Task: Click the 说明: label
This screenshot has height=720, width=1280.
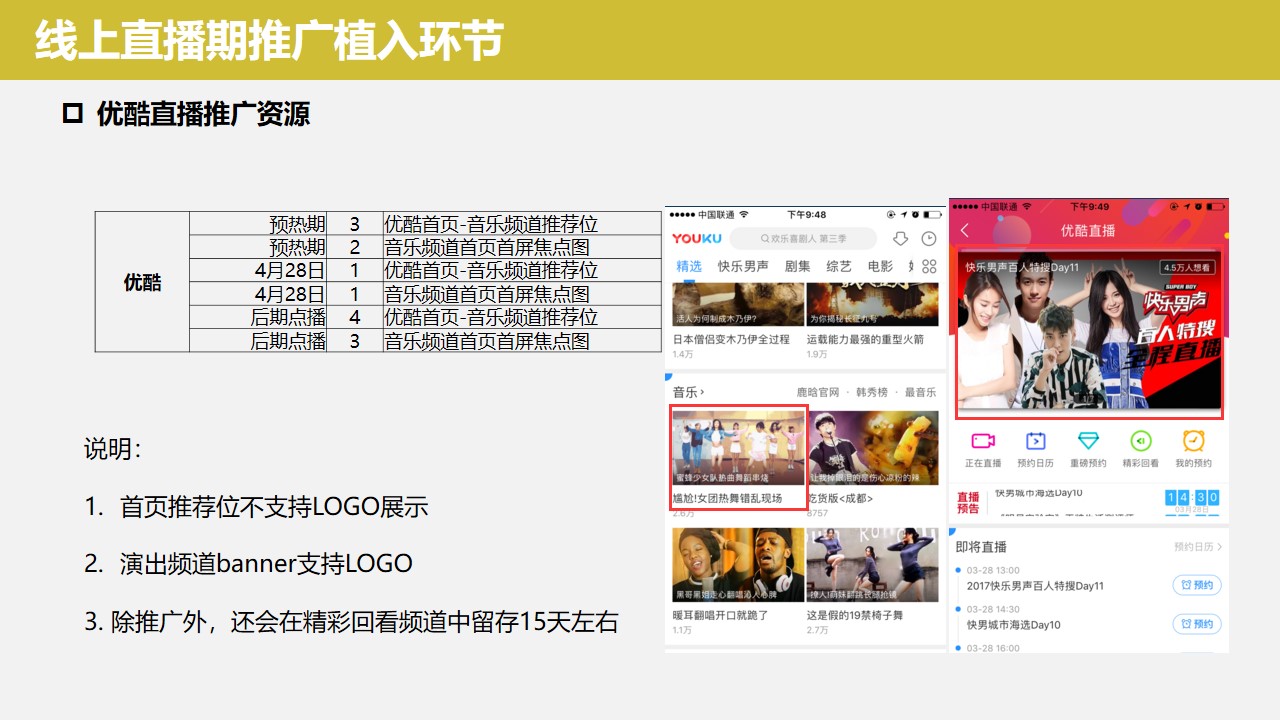Action: point(112,450)
